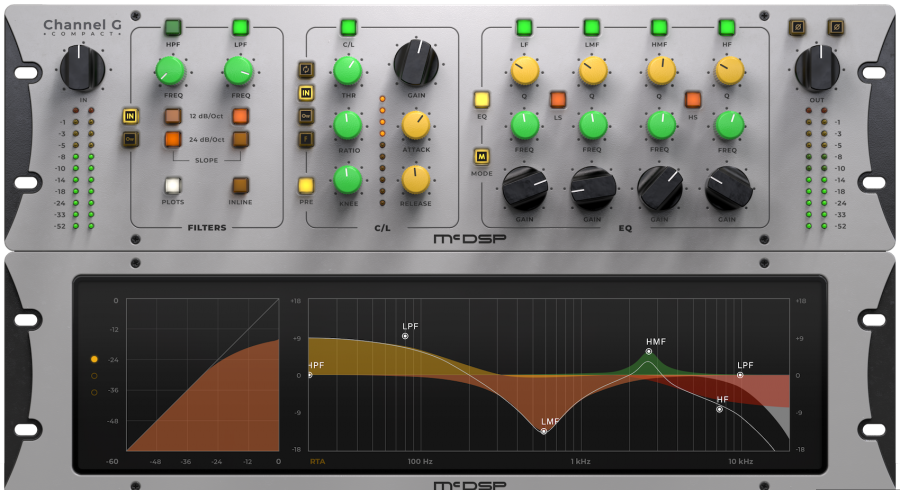Toggle the yellow EQ enable button
The width and height of the screenshot is (900, 490).
tap(482, 100)
